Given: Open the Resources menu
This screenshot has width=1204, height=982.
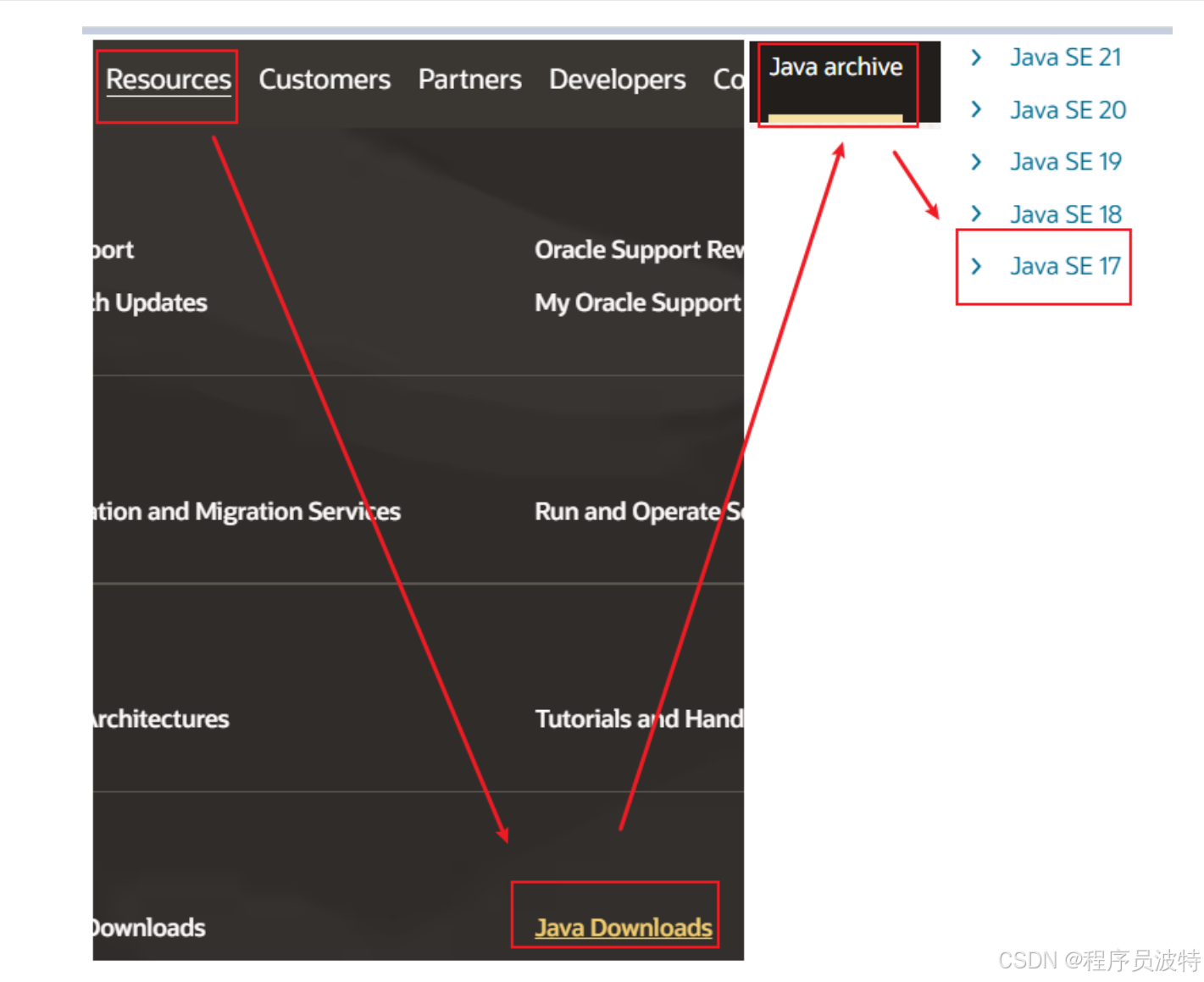Looking at the screenshot, I should [x=168, y=80].
